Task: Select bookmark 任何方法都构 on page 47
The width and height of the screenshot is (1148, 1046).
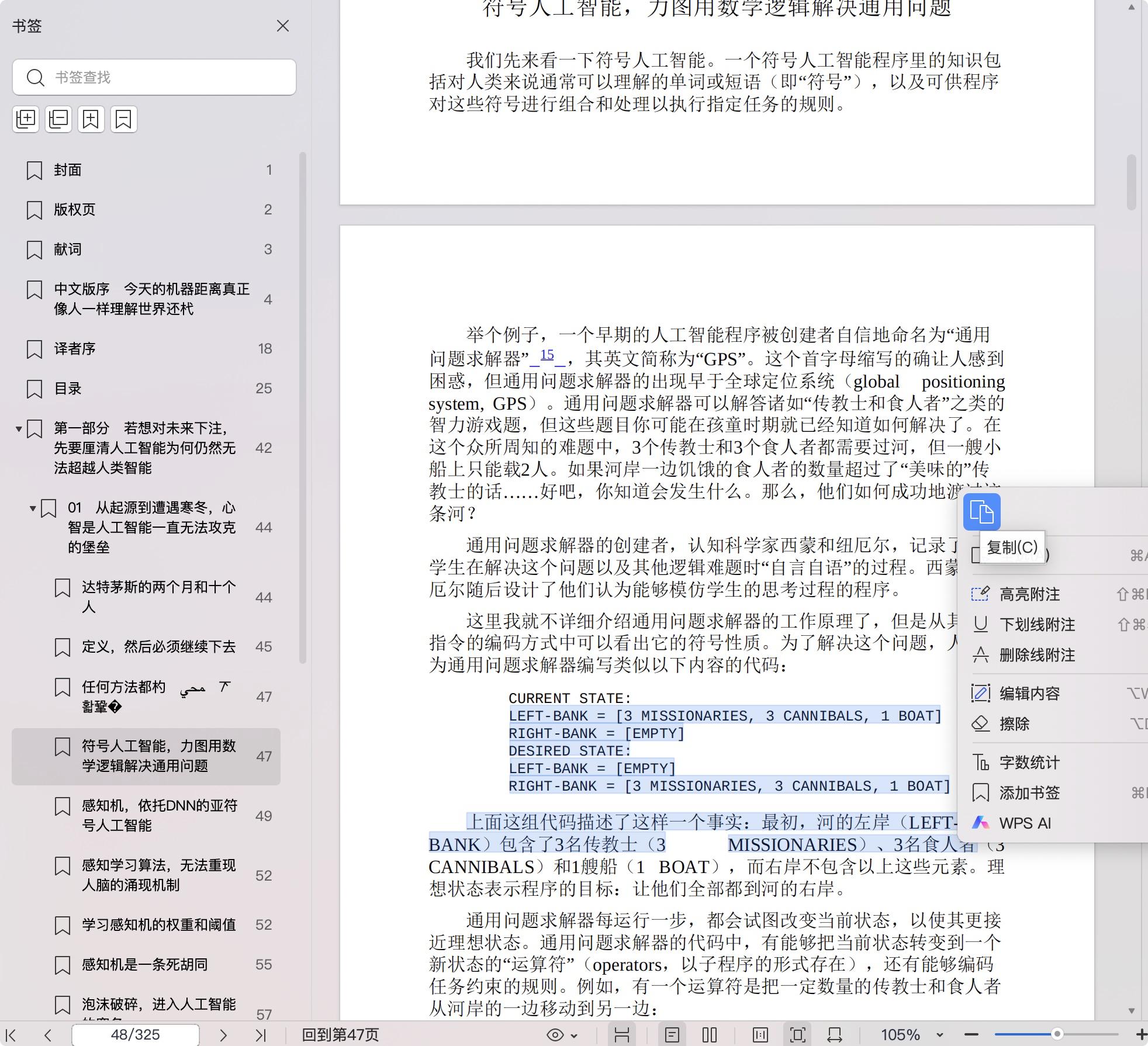Action: point(146,697)
